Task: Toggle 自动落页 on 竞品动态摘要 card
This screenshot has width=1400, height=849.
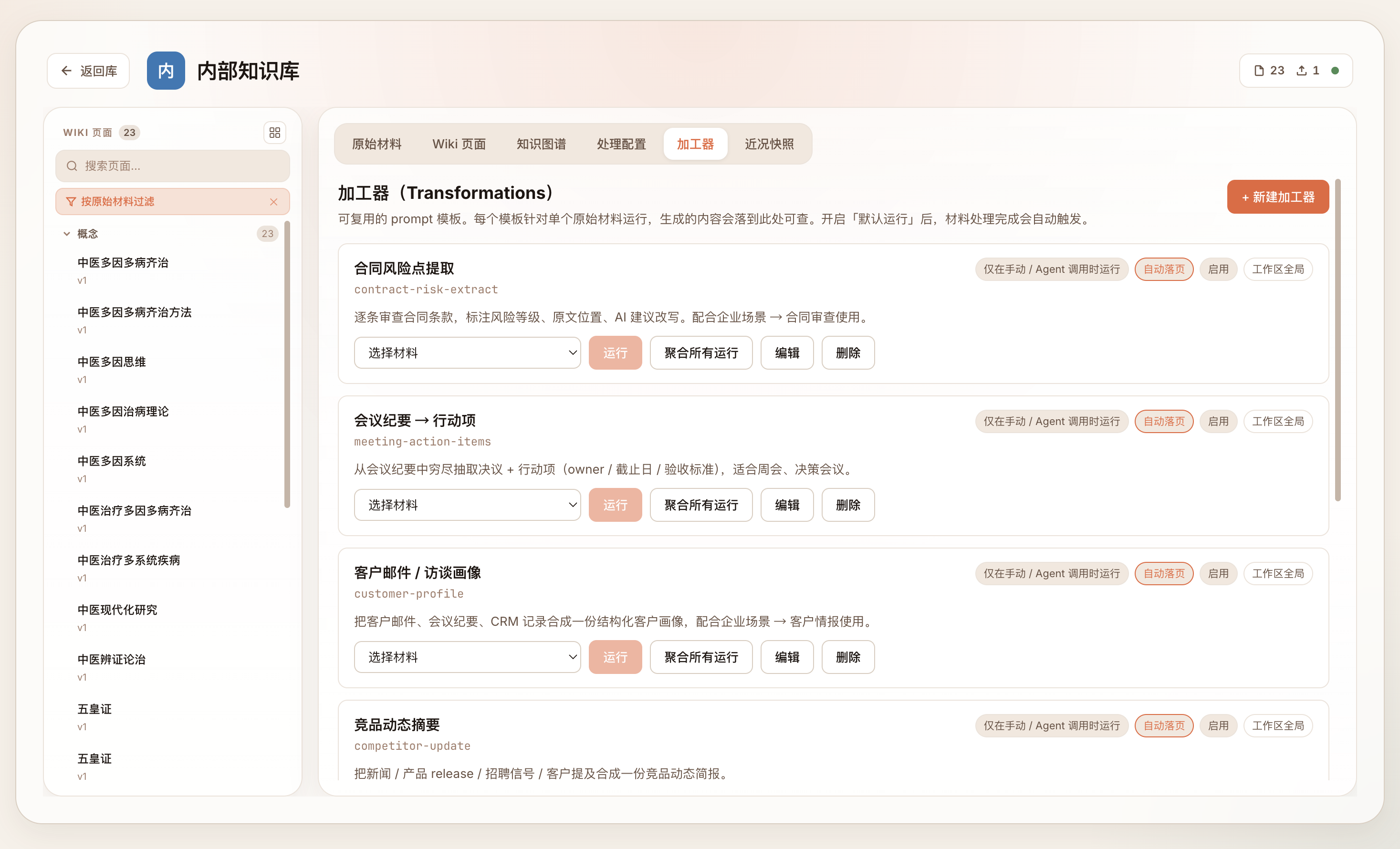Action: 1164,726
